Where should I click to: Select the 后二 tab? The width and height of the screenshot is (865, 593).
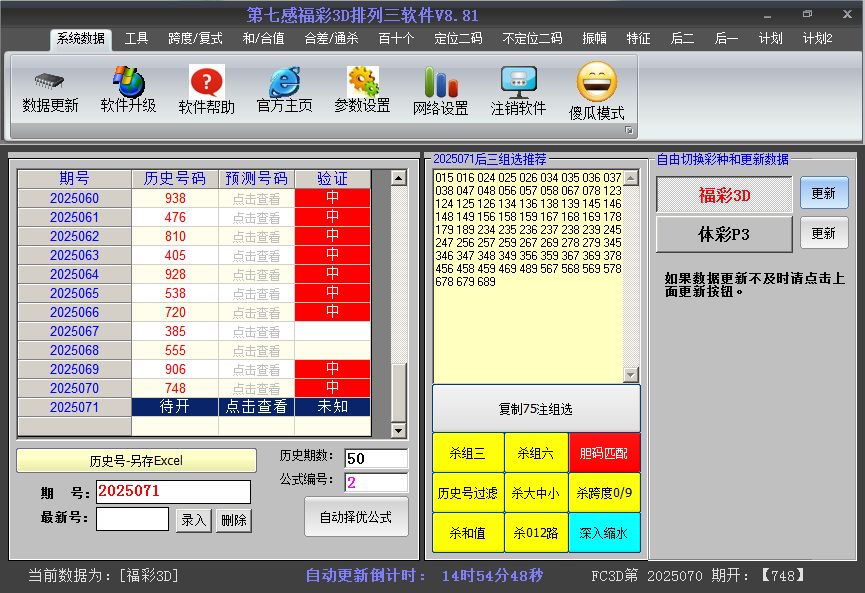point(682,39)
